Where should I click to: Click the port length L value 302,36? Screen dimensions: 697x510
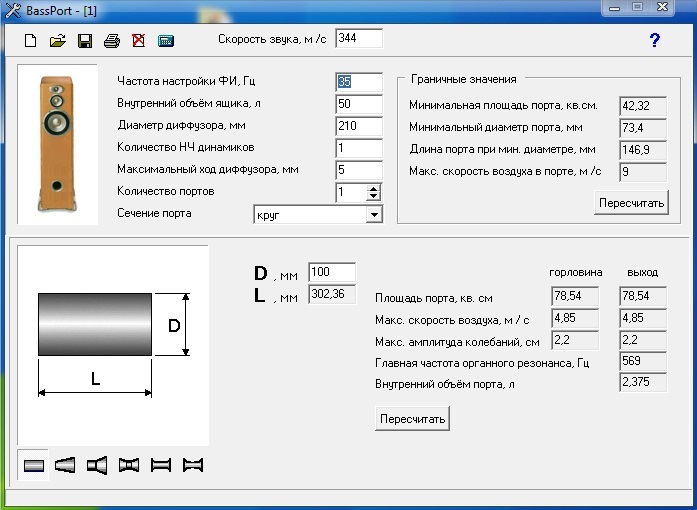point(332,294)
